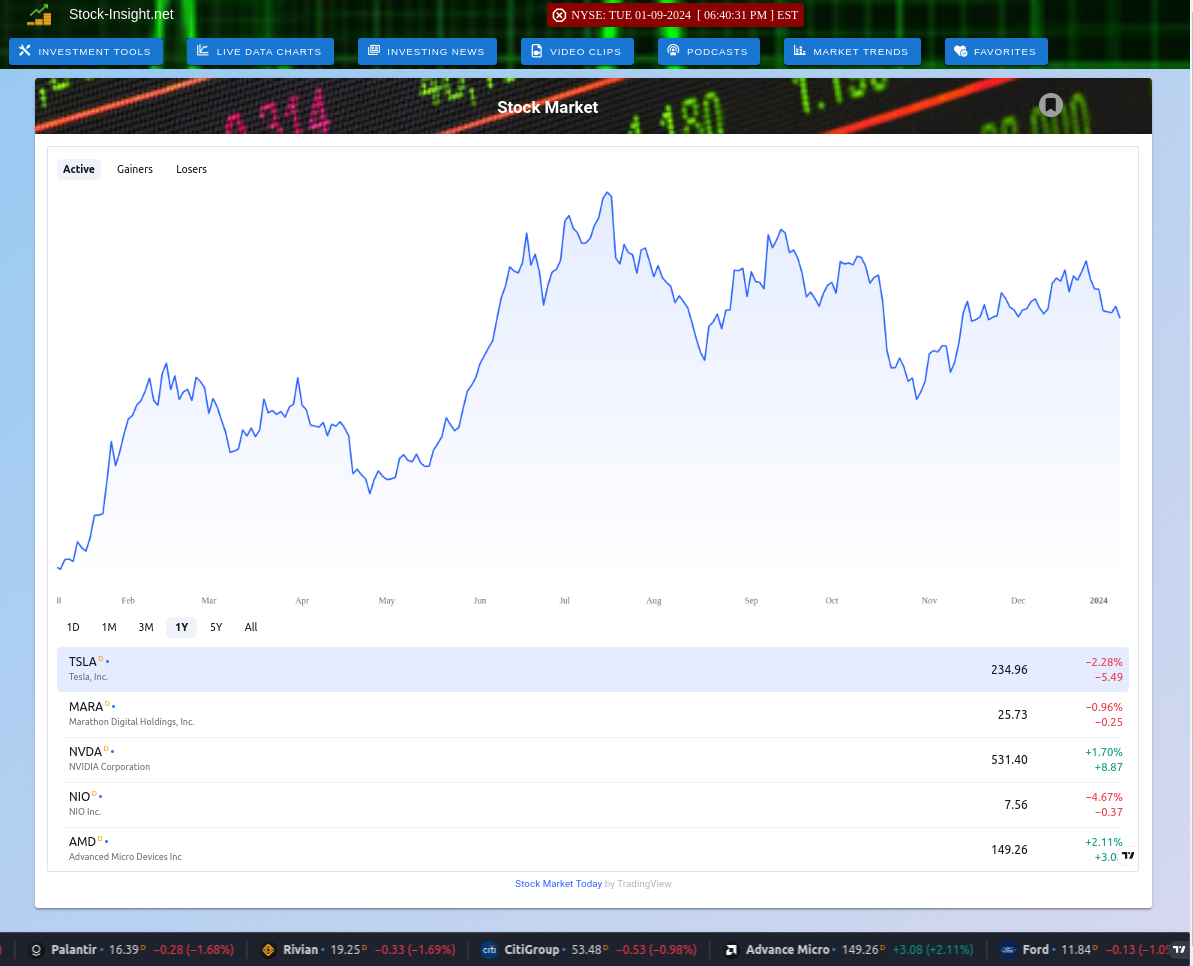This screenshot has height=966, width=1193.
Task: Click the Stock-Insight.net chart logo icon
Action: pos(39,14)
